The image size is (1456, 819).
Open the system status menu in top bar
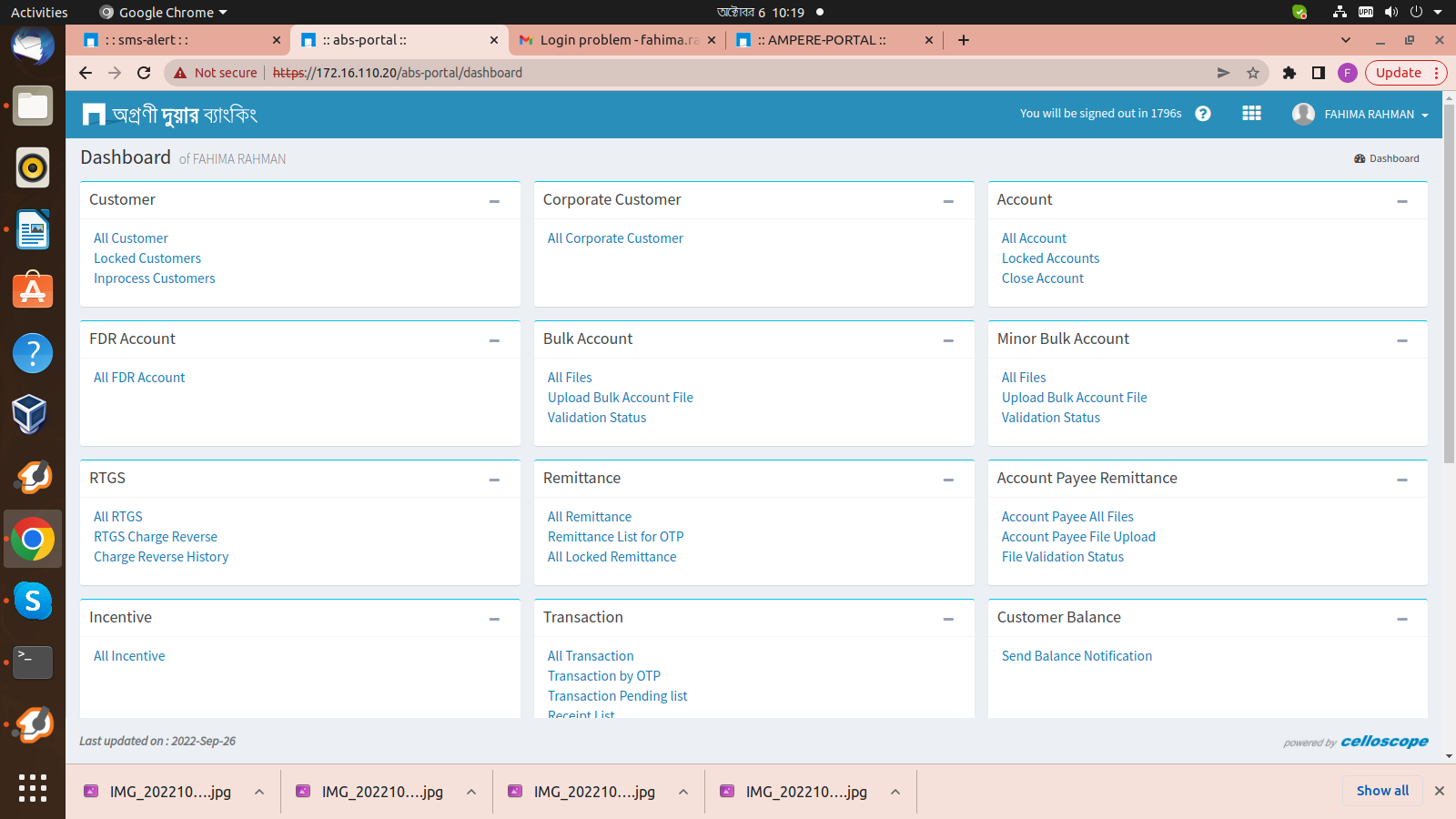[1389, 12]
